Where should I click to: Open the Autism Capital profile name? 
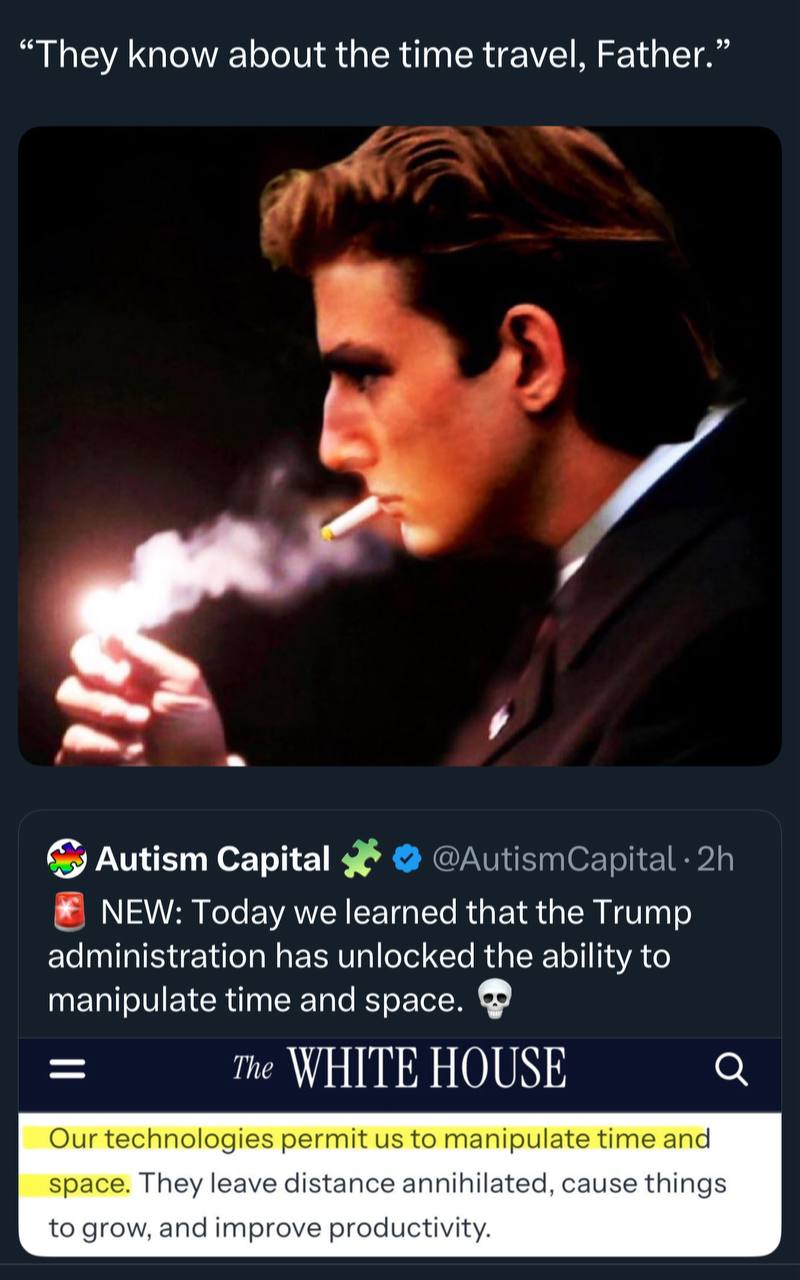(213, 858)
